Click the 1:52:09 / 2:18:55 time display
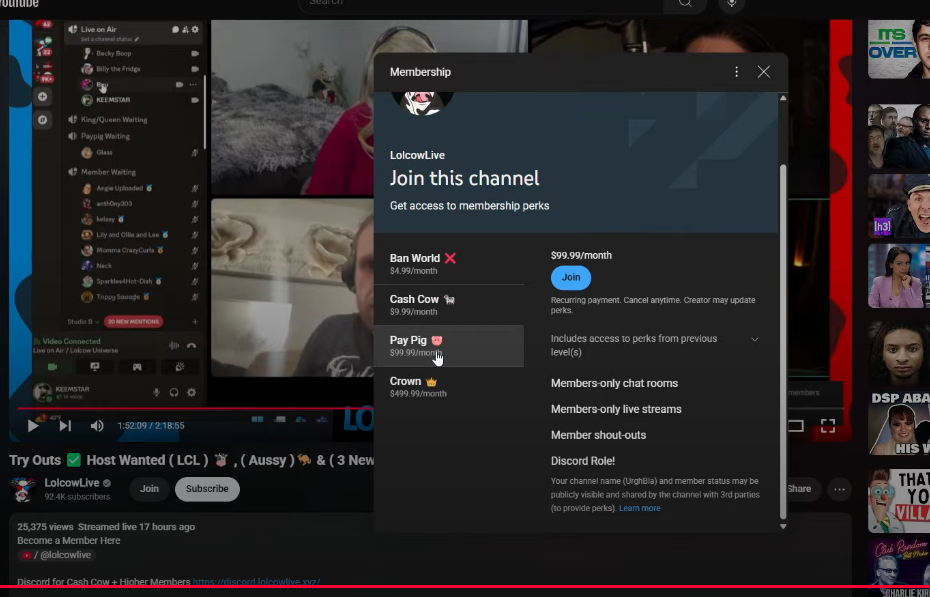This screenshot has height=597, width=930. (x=151, y=426)
